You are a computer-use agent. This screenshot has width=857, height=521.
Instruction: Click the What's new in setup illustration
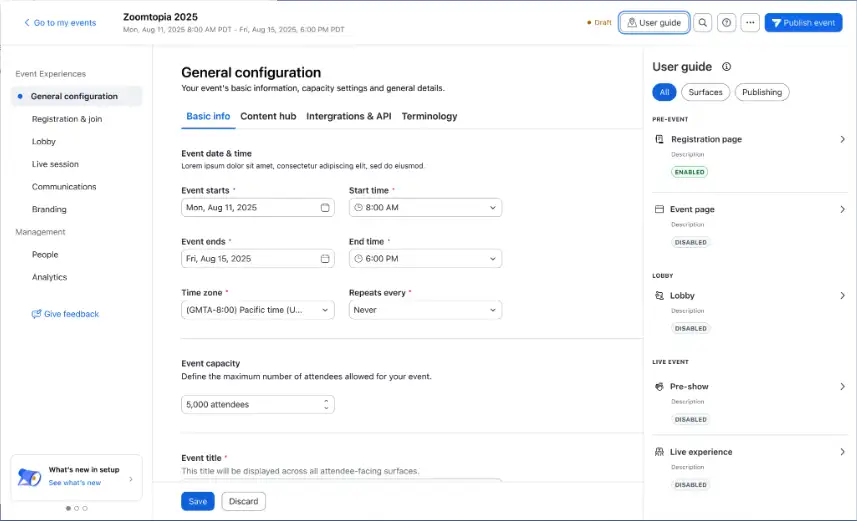click(29, 477)
